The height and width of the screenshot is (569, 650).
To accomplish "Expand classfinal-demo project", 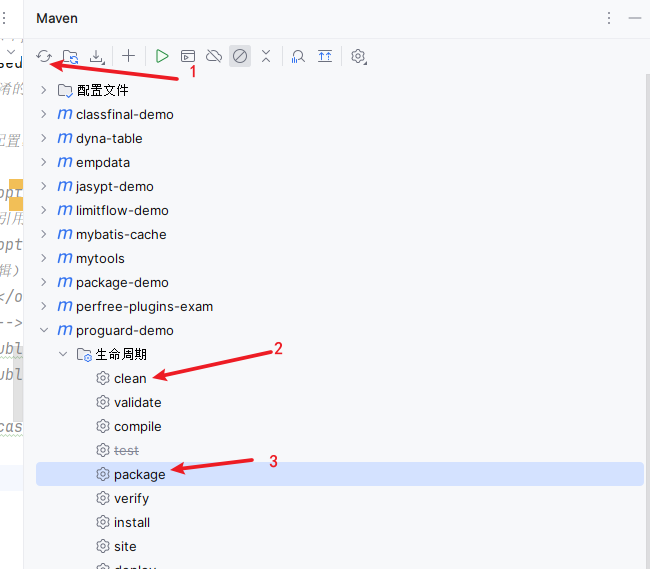I will click(44, 114).
